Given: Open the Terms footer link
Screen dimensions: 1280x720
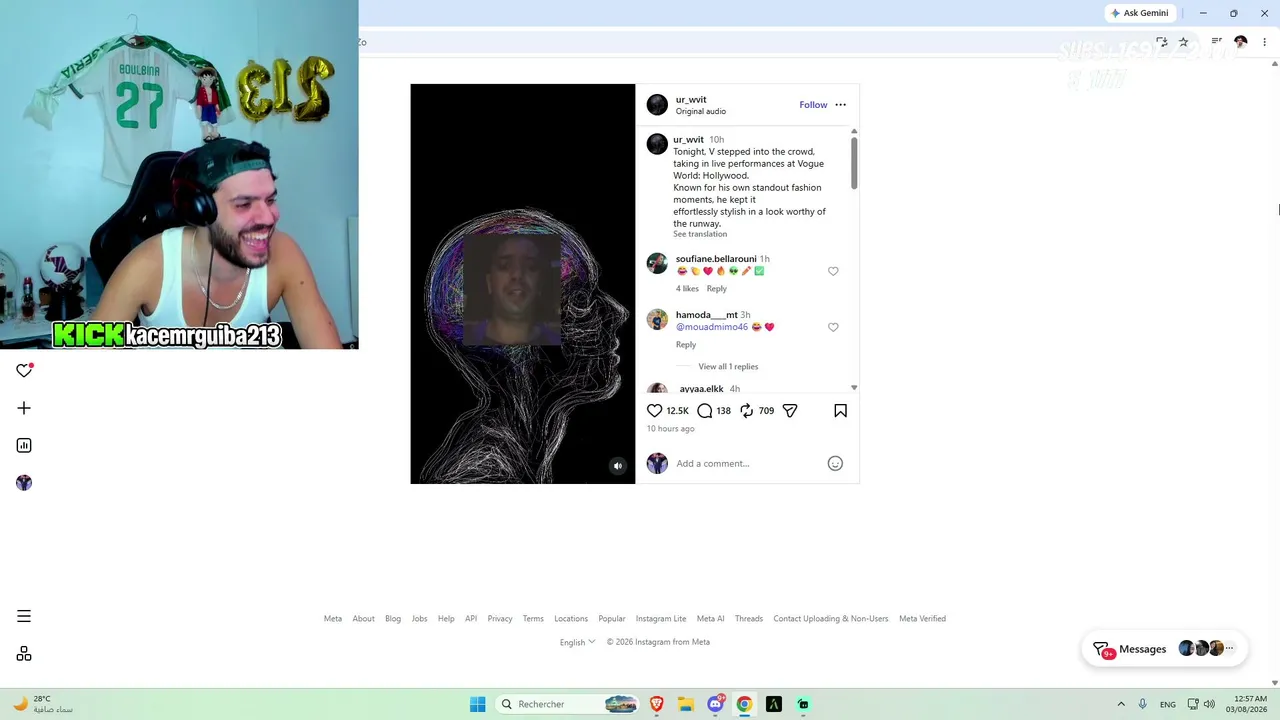Looking at the screenshot, I should [x=533, y=619].
